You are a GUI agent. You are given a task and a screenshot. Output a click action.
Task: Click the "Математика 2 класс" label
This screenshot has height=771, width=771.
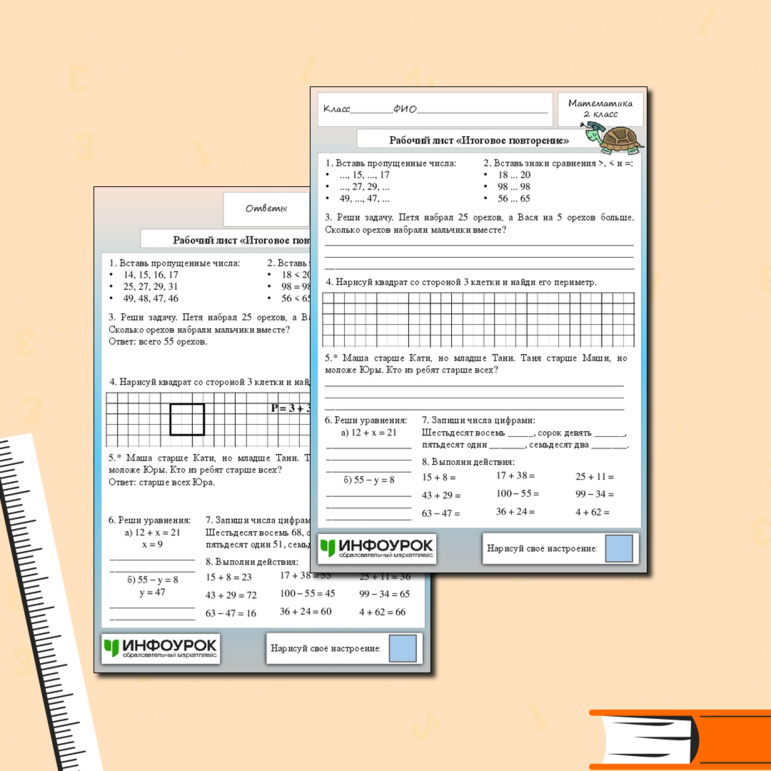pyautogui.click(x=600, y=108)
